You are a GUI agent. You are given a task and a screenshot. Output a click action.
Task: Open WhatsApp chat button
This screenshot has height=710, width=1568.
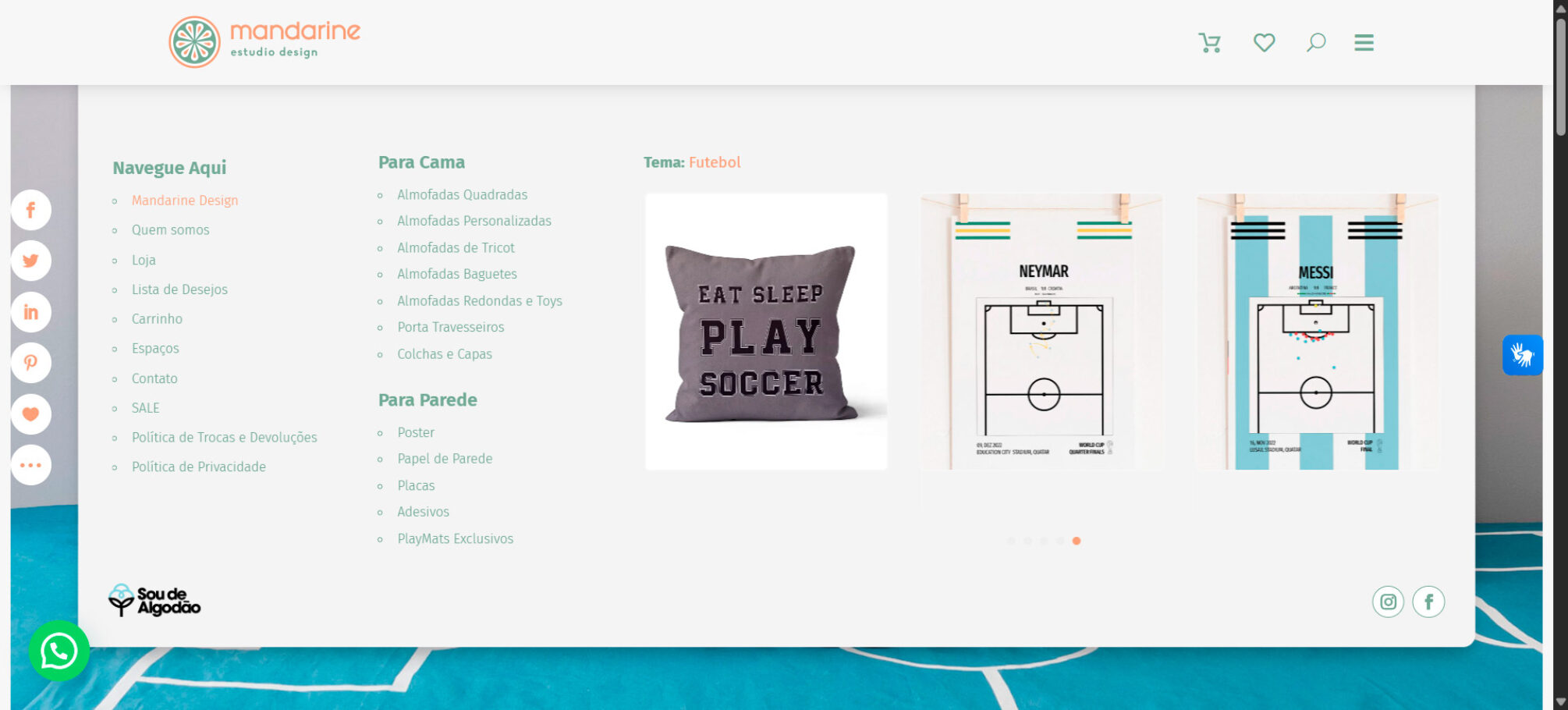(59, 651)
